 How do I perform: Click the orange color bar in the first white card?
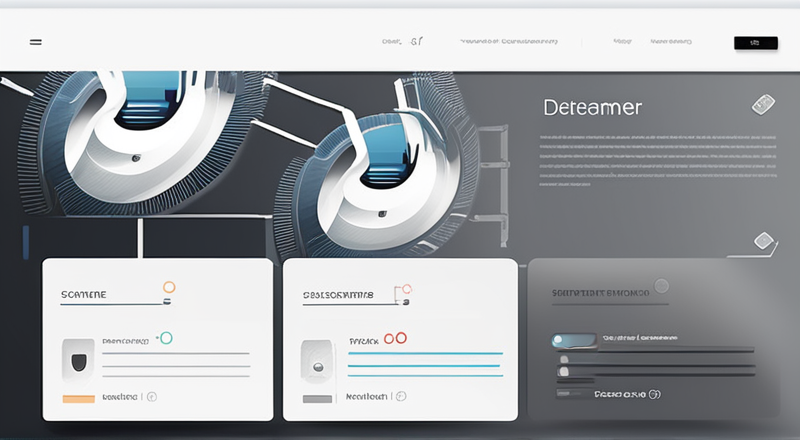click(x=78, y=398)
